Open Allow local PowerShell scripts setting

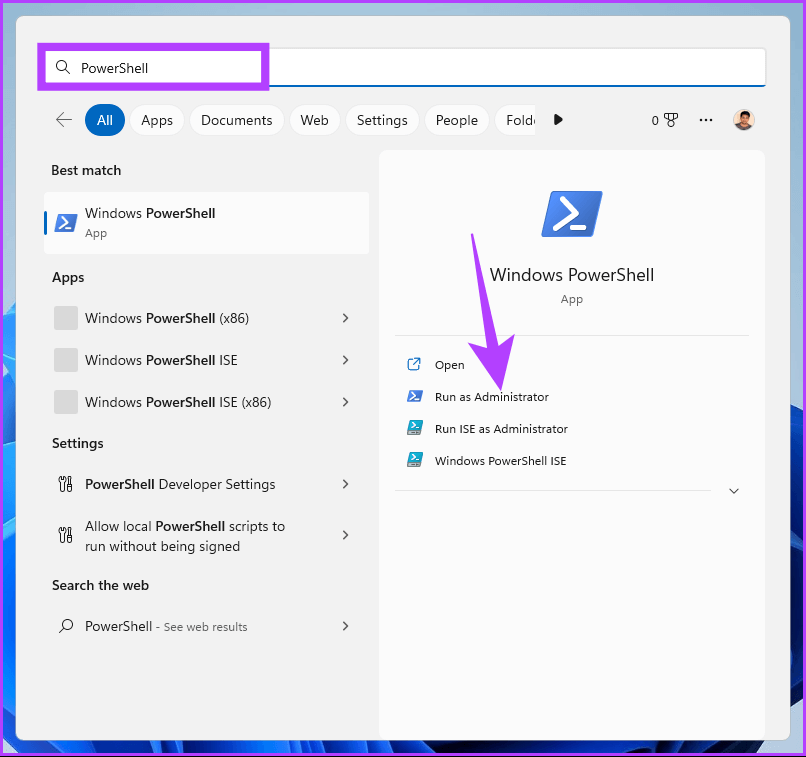207,536
